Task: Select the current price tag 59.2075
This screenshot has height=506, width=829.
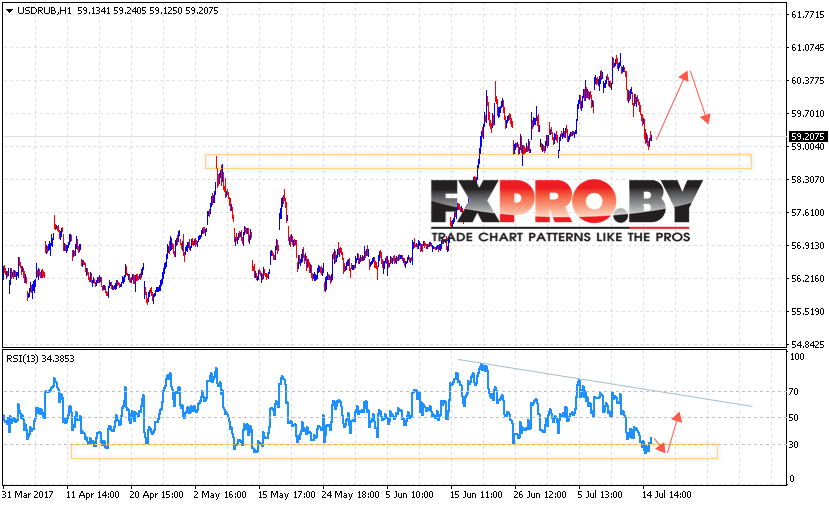Action: pyautogui.click(x=807, y=136)
